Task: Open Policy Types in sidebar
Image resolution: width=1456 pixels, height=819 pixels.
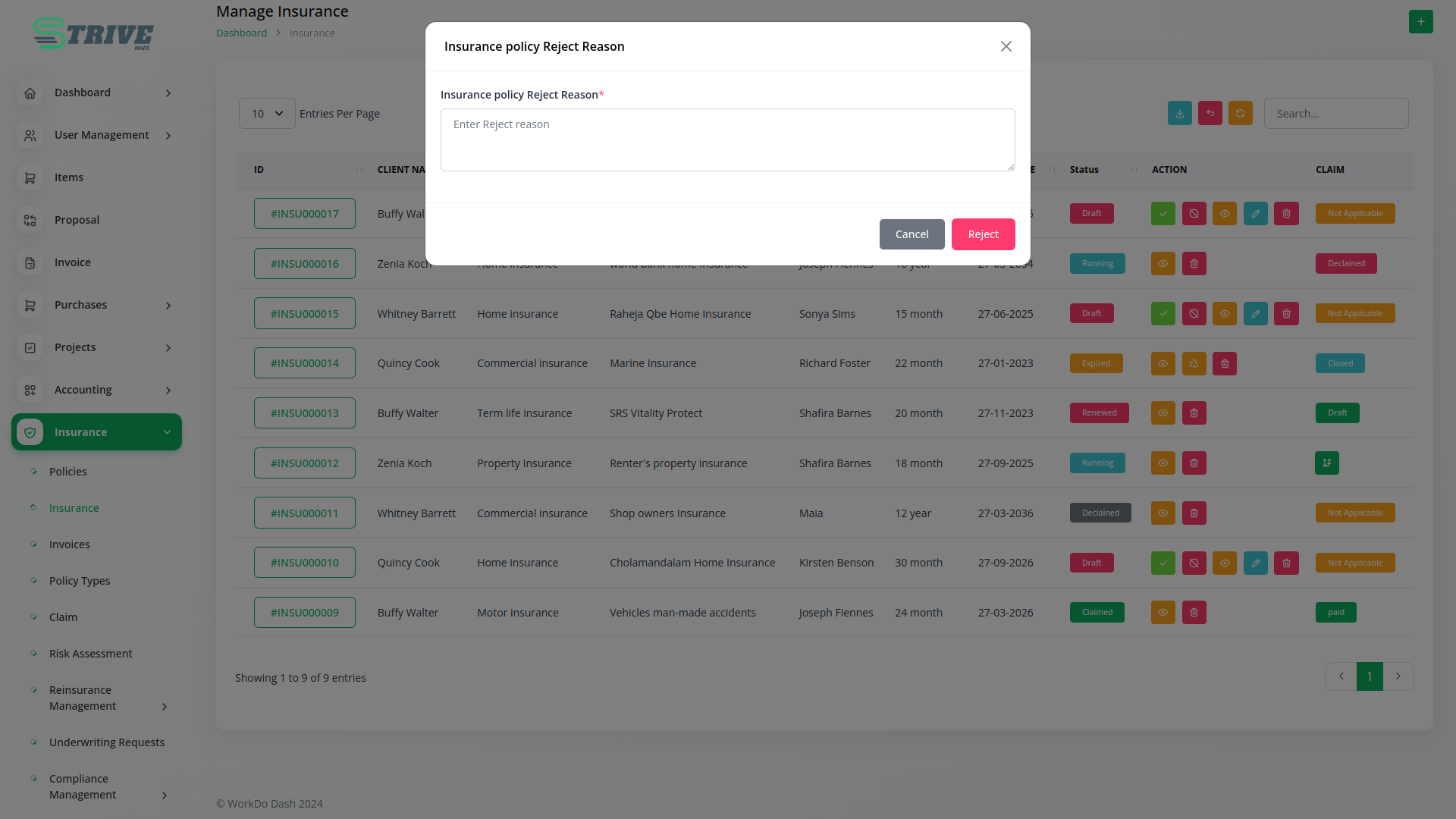Action: (x=80, y=581)
